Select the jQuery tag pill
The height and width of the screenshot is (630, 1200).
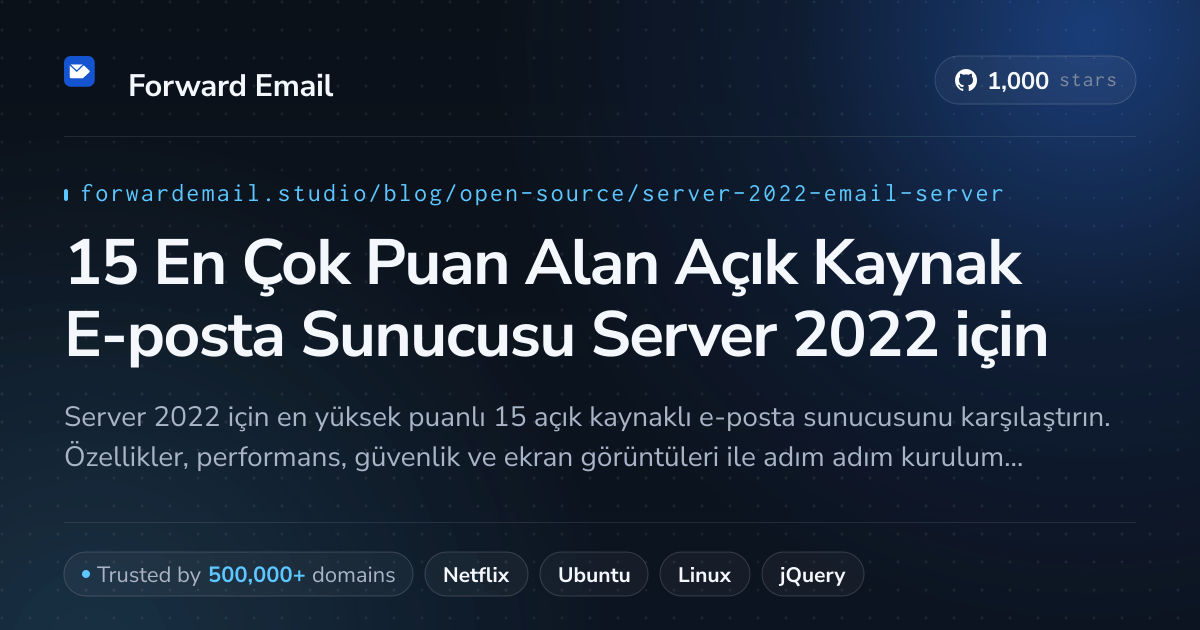(812, 575)
